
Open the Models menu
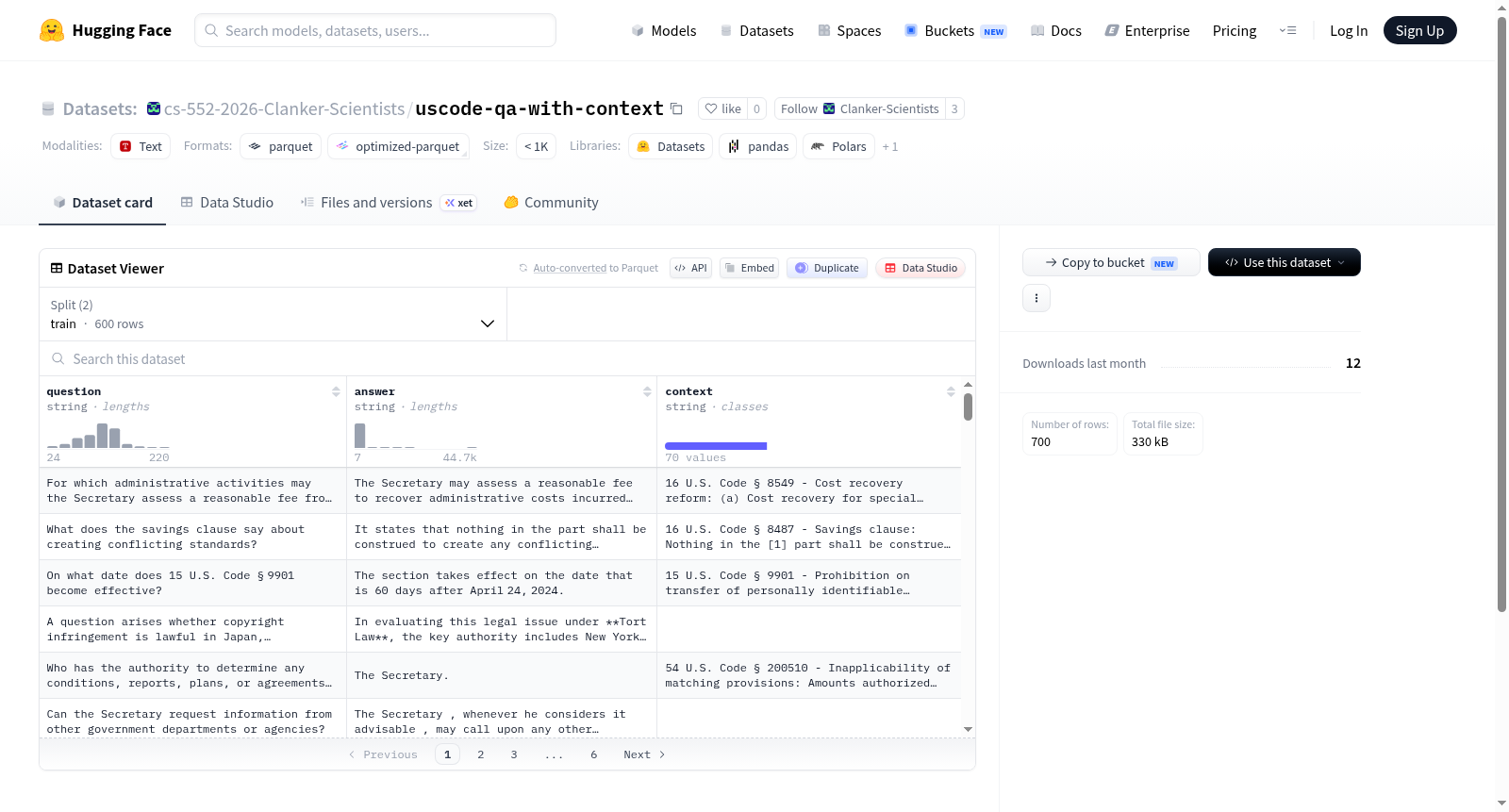coord(664,30)
